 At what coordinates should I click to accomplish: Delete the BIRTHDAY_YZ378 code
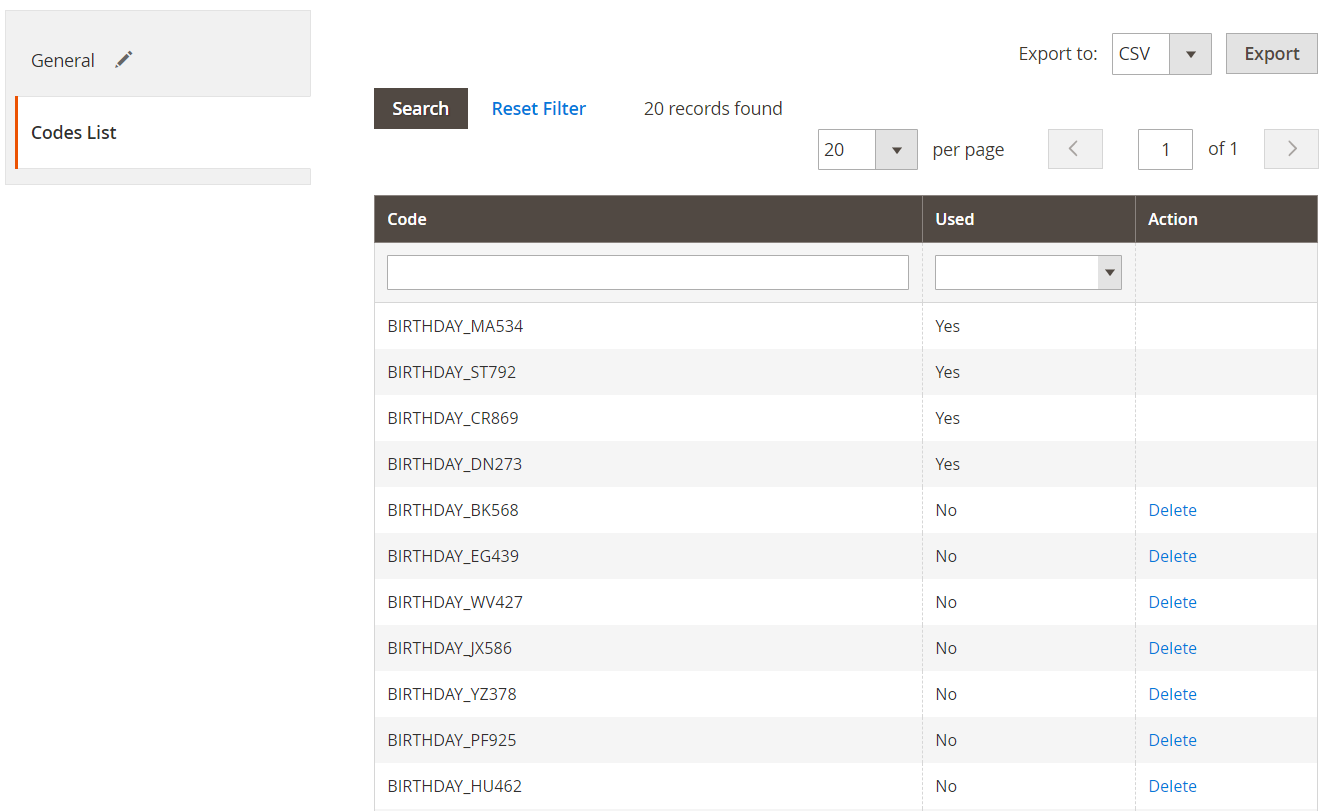(1172, 694)
